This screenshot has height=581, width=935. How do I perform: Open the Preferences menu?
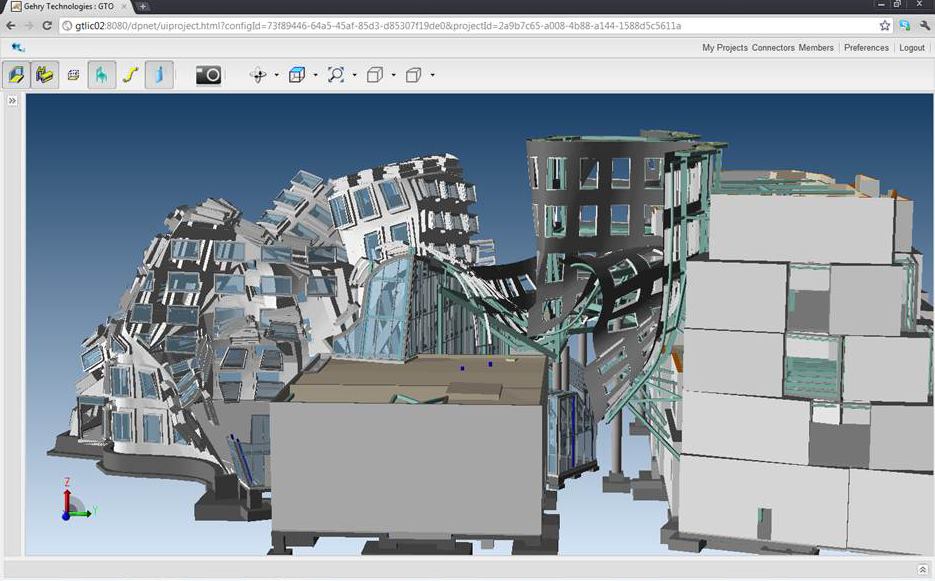click(864, 47)
